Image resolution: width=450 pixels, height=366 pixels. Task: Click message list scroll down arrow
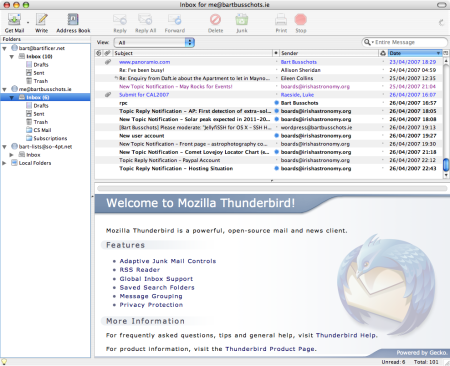tap(446, 175)
